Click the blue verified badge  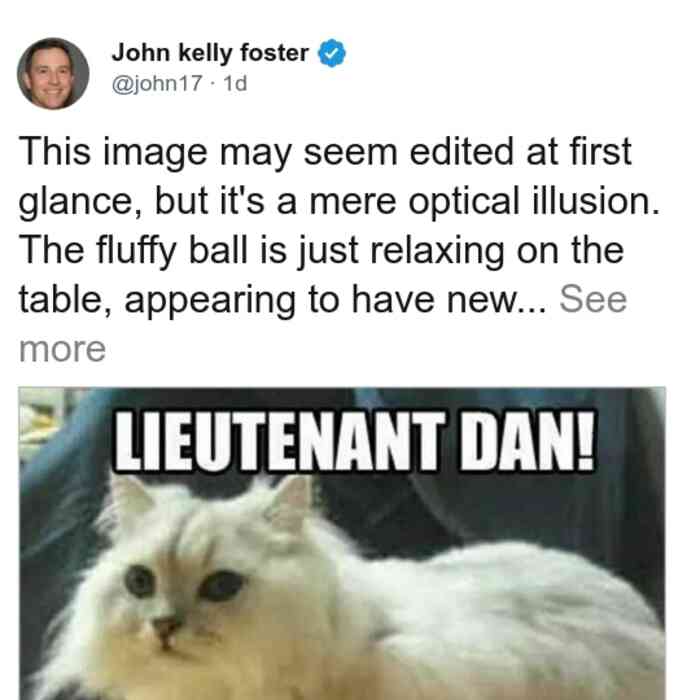tap(331, 53)
